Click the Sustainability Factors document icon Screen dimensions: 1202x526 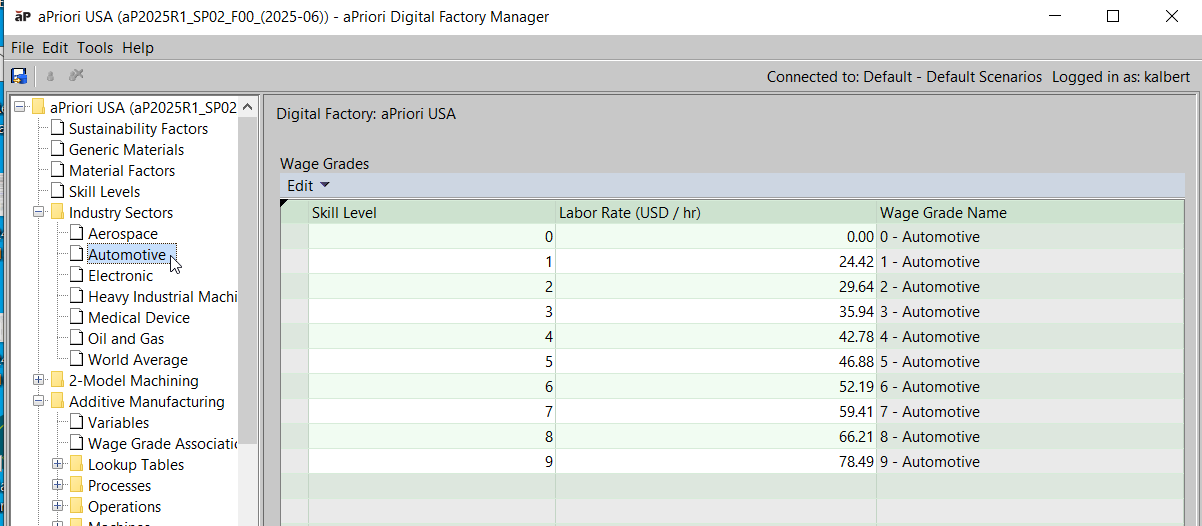[57, 128]
